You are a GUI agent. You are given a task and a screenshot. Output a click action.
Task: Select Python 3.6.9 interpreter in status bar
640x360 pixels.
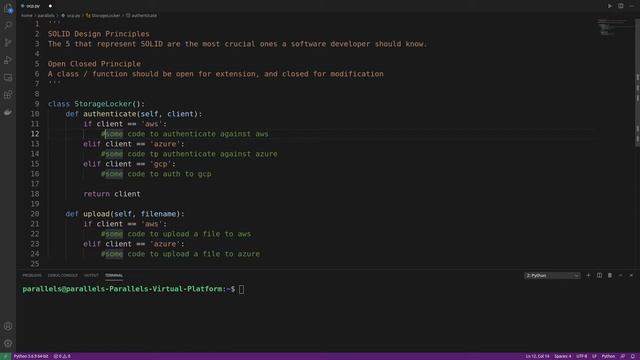click(x=31, y=356)
